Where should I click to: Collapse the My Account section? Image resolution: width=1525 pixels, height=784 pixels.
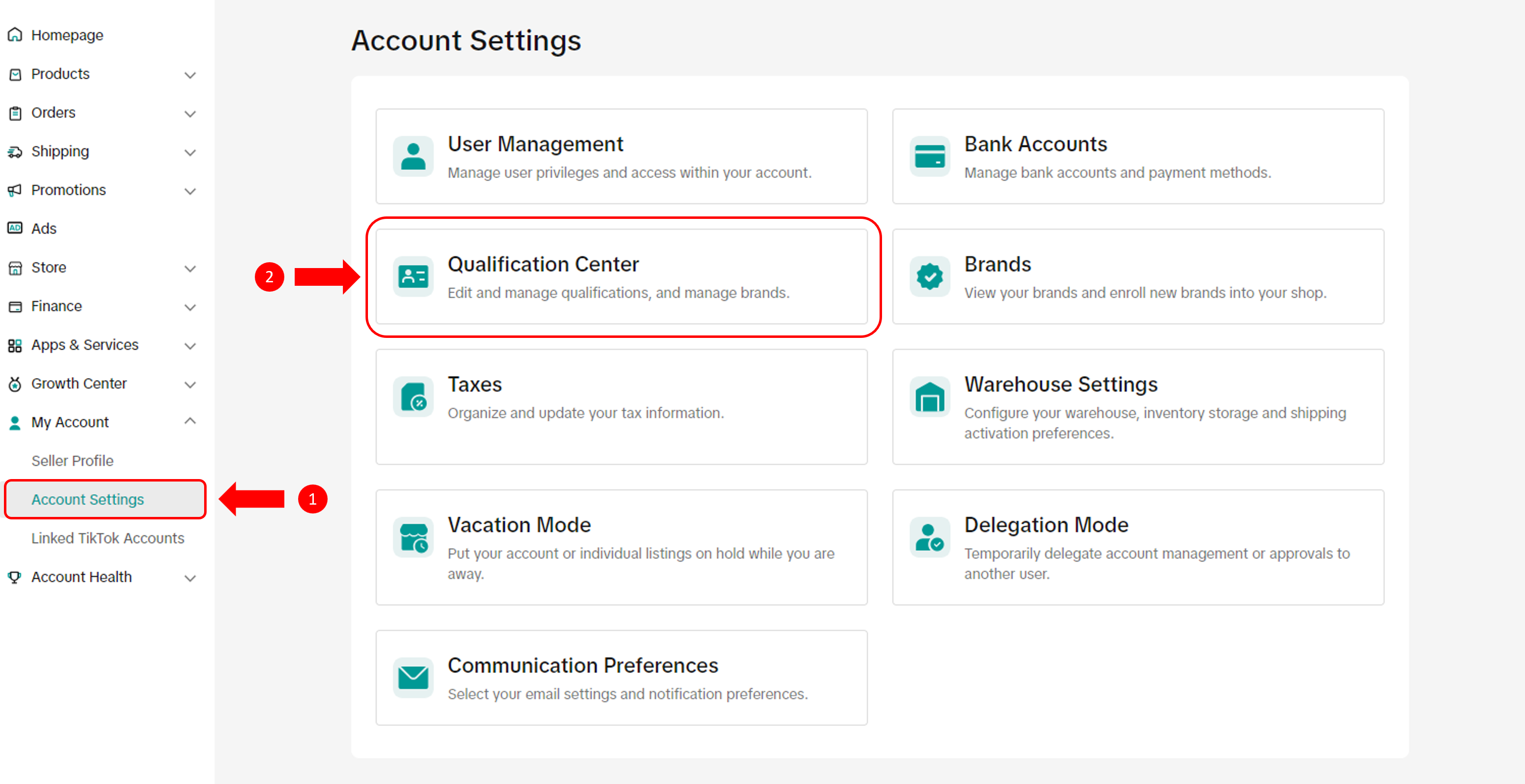pos(189,422)
